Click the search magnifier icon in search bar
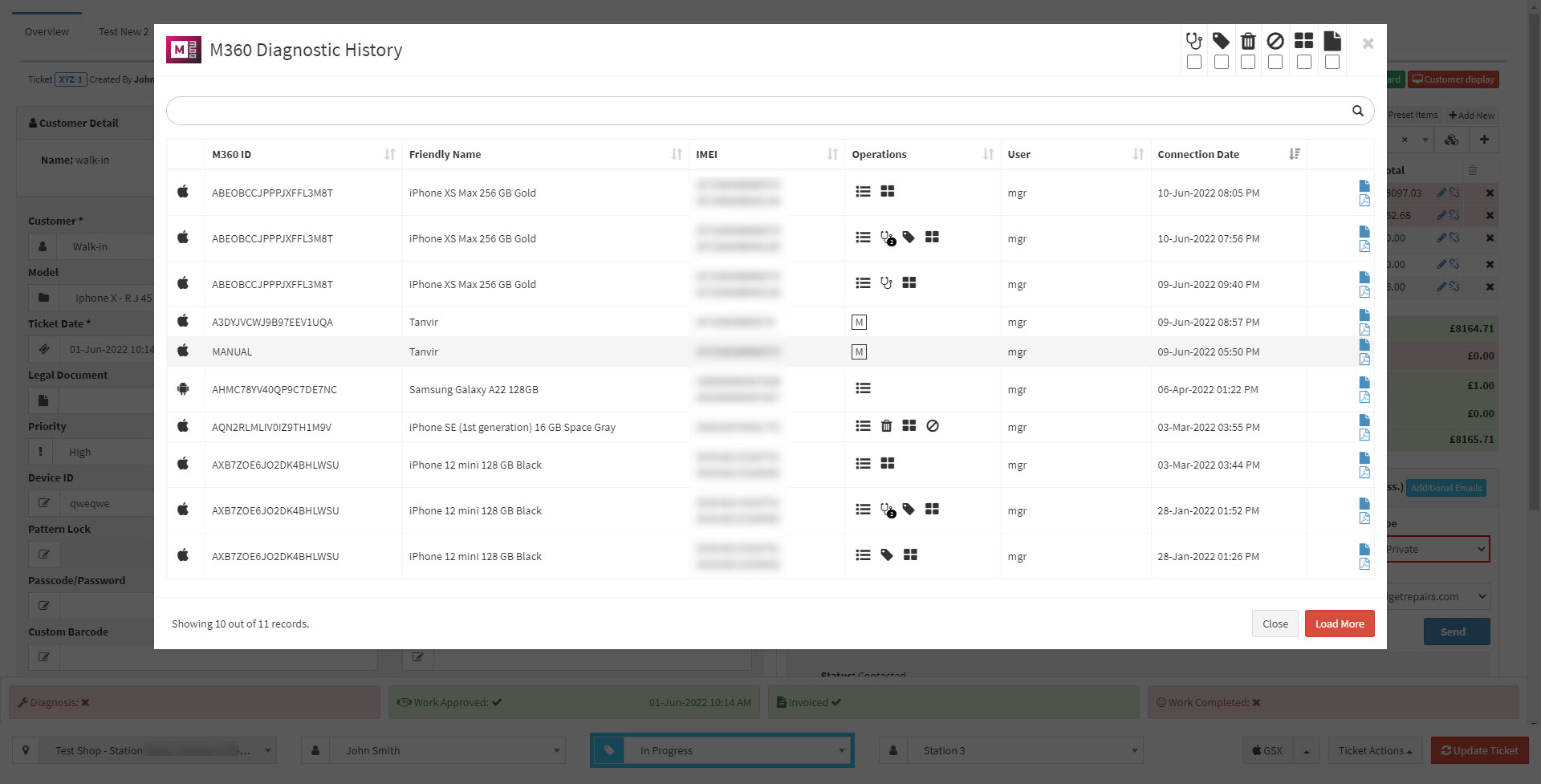1541x784 pixels. coord(1358,111)
